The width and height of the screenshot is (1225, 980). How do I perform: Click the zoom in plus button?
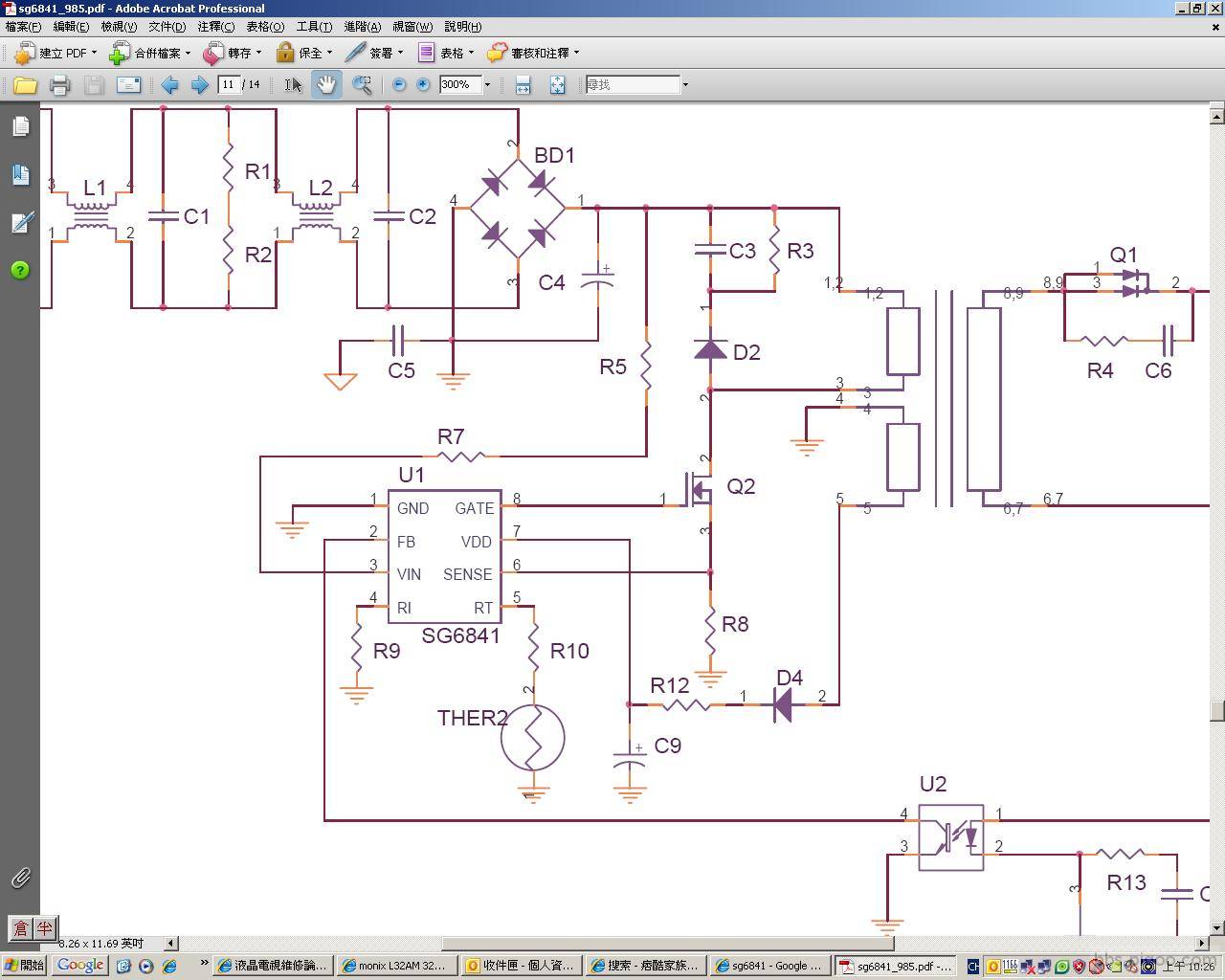click(423, 84)
